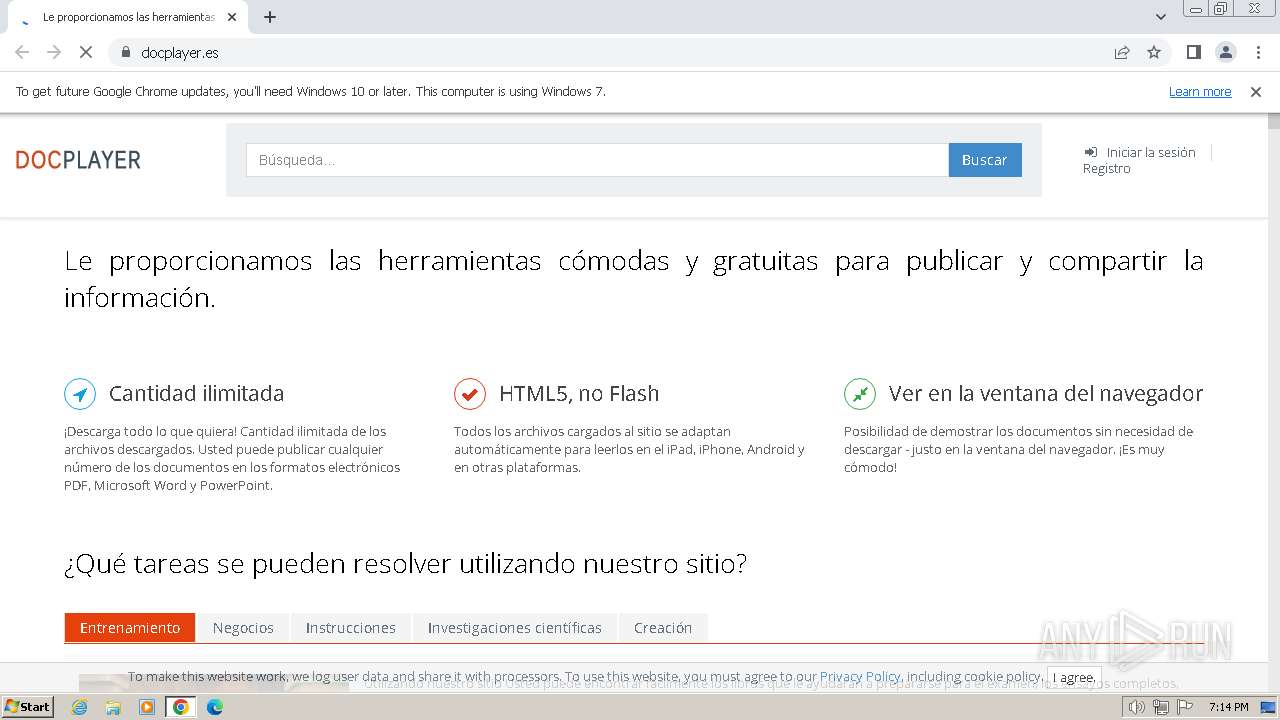Click the login arrow icon
This screenshot has height=720, width=1280.
click(1090, 152)
